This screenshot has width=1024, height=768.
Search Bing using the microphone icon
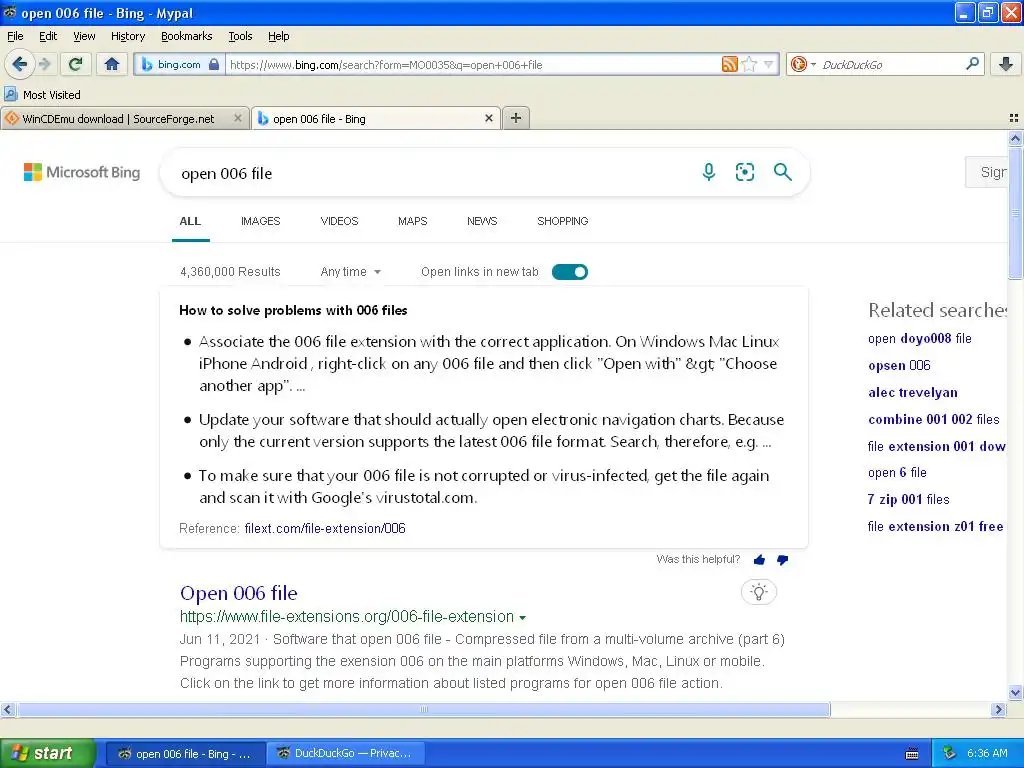point(709,172)
